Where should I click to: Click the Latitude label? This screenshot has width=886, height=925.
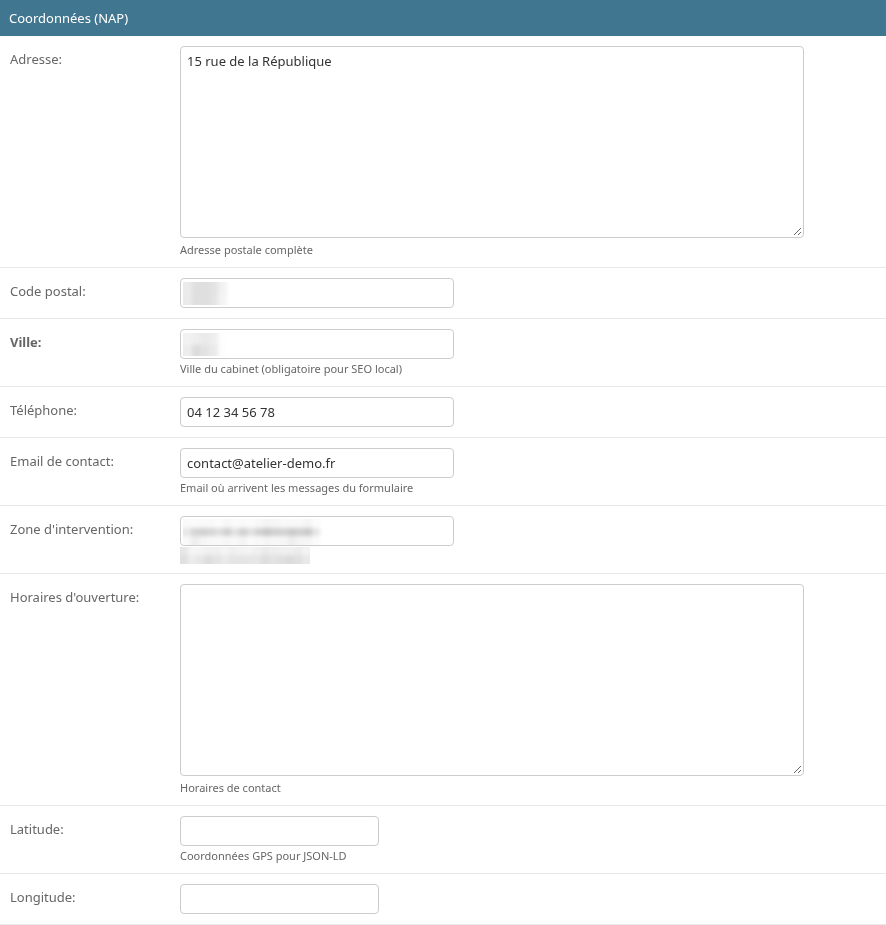(37, 829)
